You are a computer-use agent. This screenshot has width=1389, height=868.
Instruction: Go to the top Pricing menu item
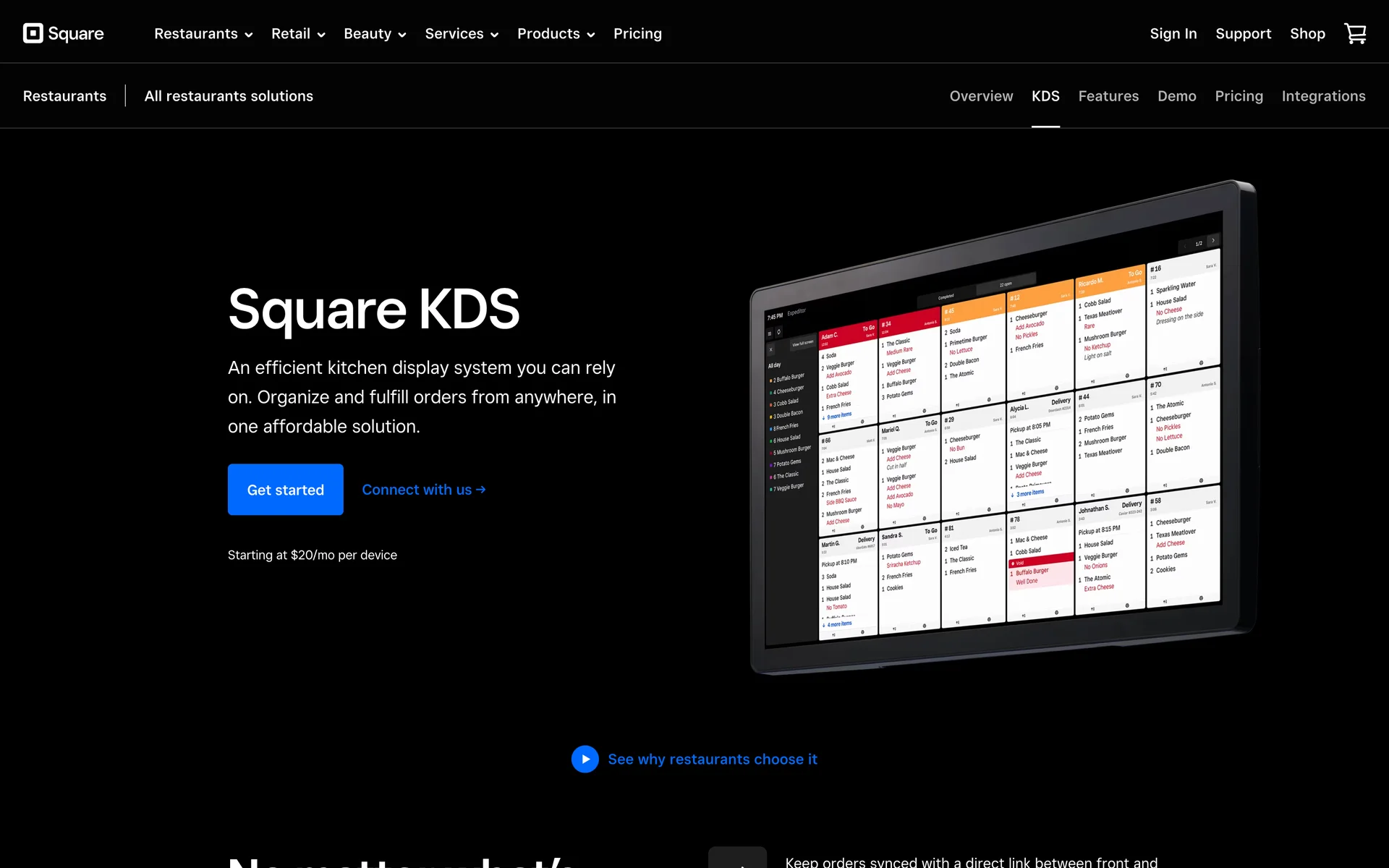tap(637, 34)
